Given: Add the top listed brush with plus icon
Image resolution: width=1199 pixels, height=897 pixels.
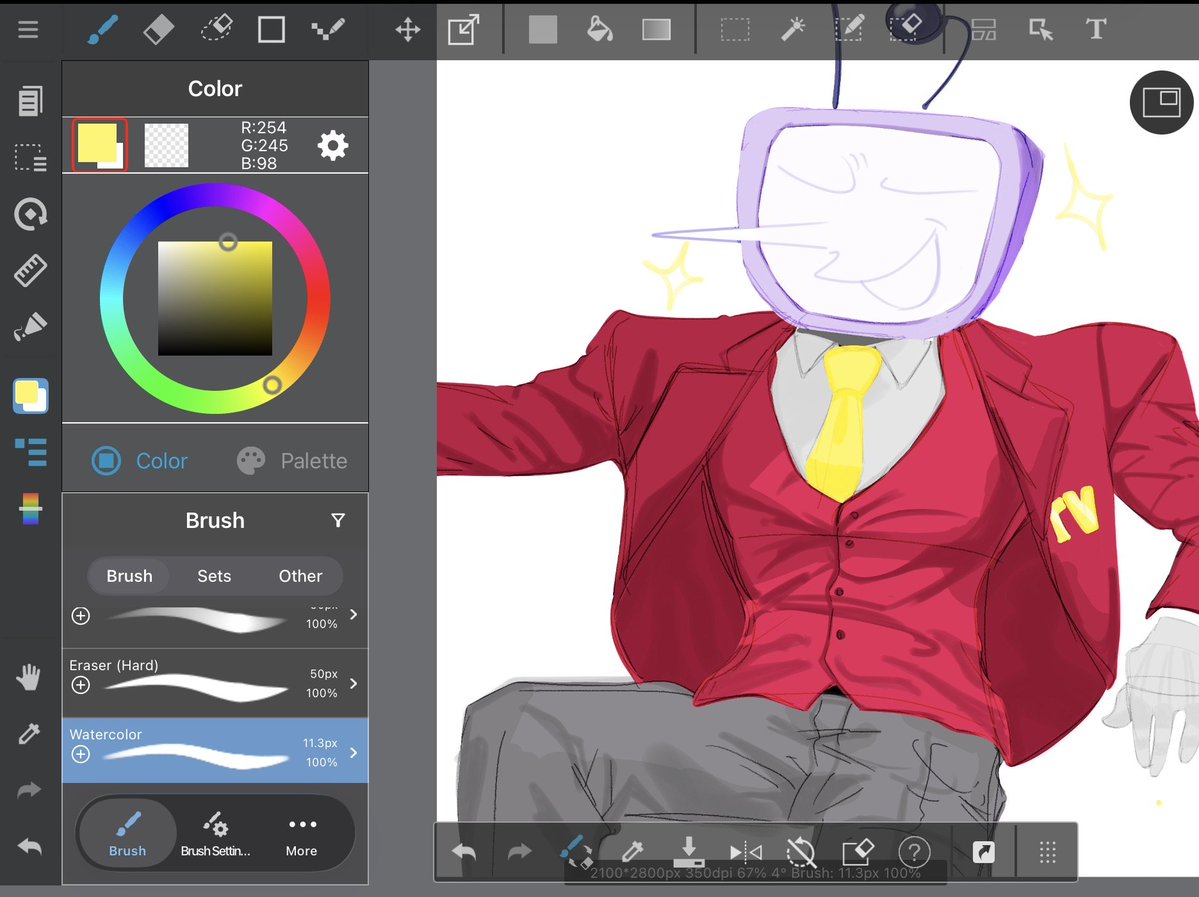Looking at the screenshot, I should (x=80, y=616).
